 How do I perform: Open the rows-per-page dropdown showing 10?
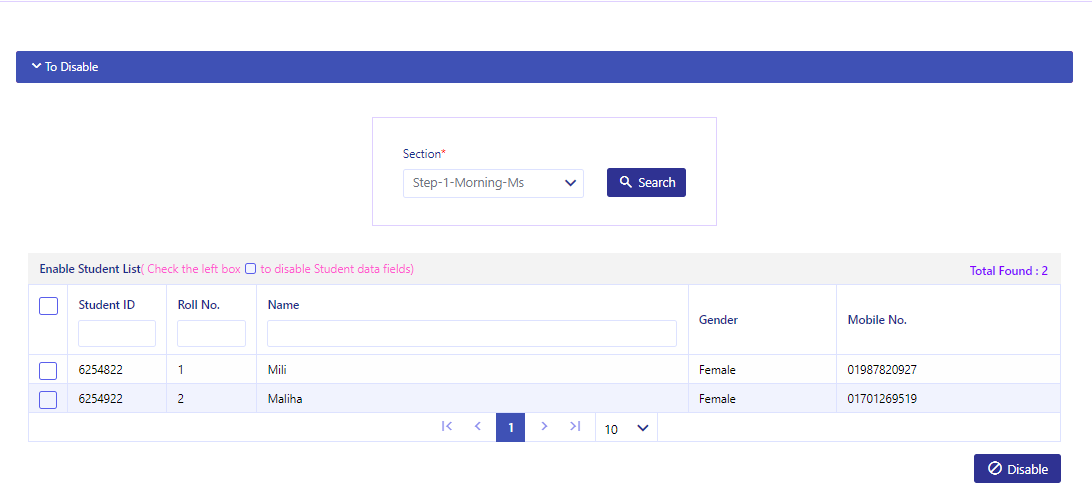coord(626,428)
